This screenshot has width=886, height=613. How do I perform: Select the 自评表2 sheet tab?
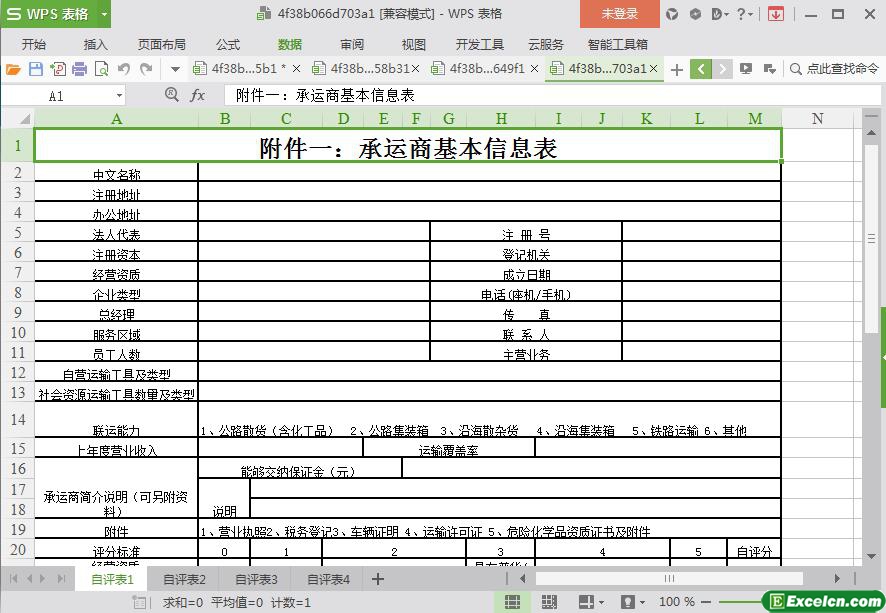click(184, 579)
